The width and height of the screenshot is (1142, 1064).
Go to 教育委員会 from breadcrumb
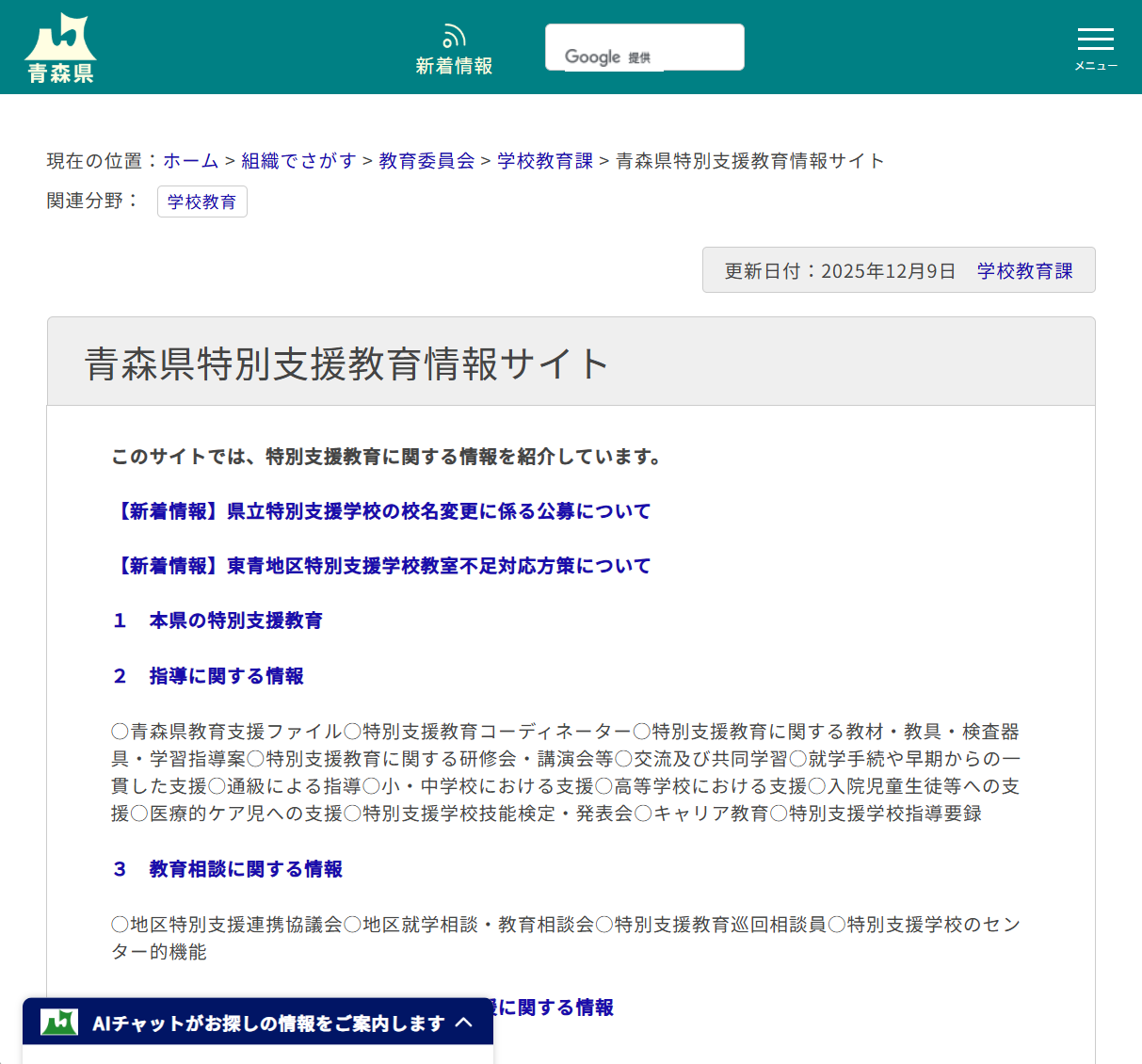(x=426, y=161)
